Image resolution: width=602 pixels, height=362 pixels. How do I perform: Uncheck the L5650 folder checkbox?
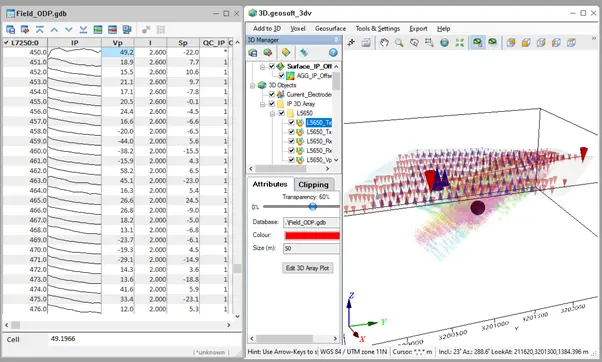click(281, 113)
